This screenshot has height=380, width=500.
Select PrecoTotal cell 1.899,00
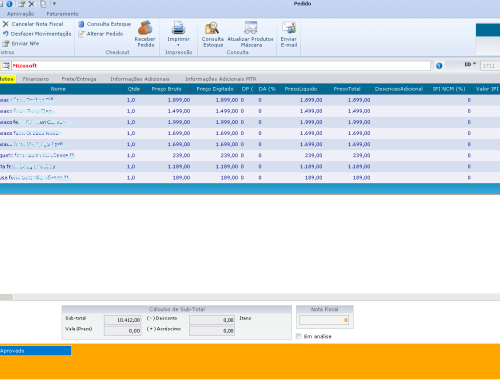347,100
